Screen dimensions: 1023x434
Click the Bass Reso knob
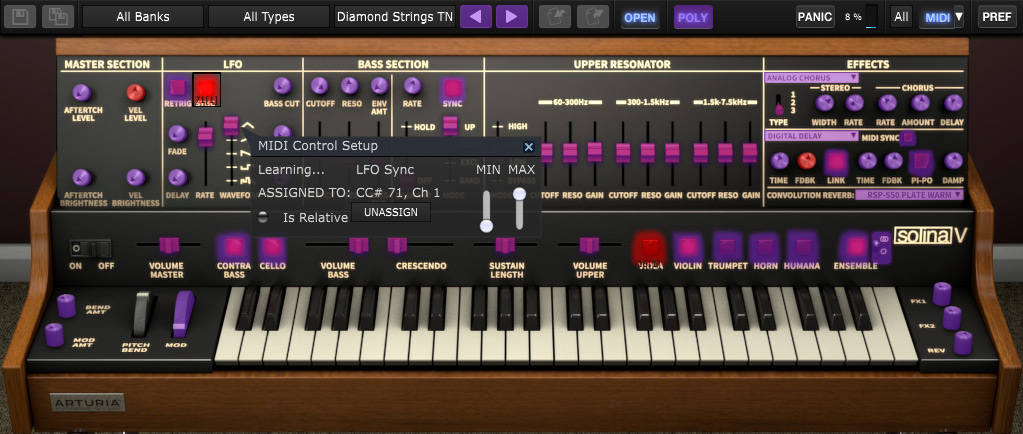point(350,85)
